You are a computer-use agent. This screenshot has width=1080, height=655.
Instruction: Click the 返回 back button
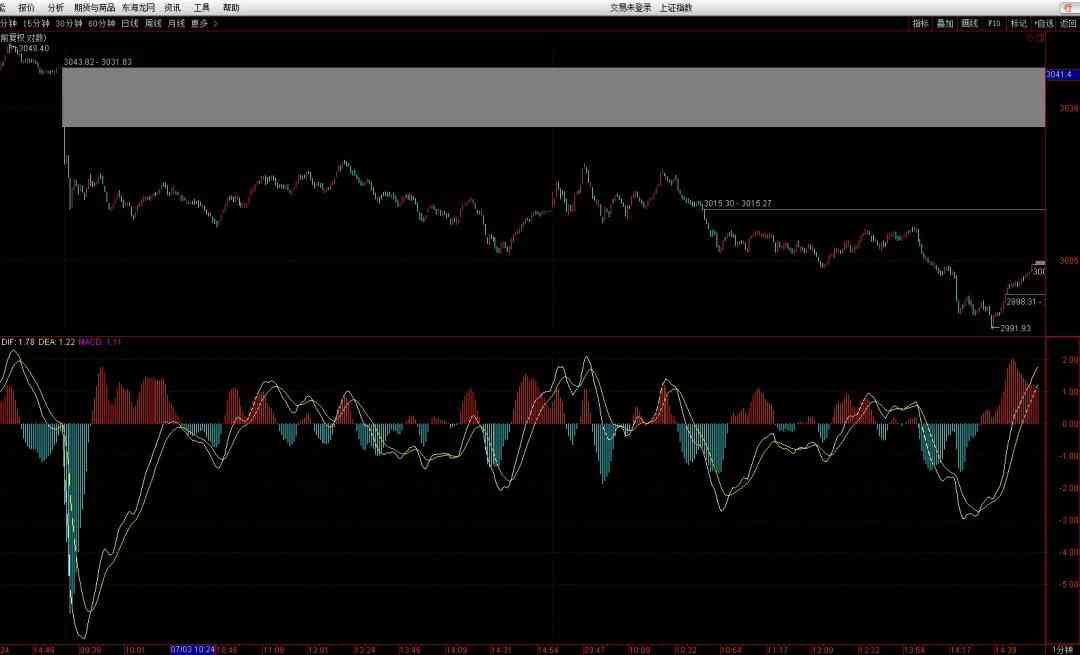(x=1067, y=22)
